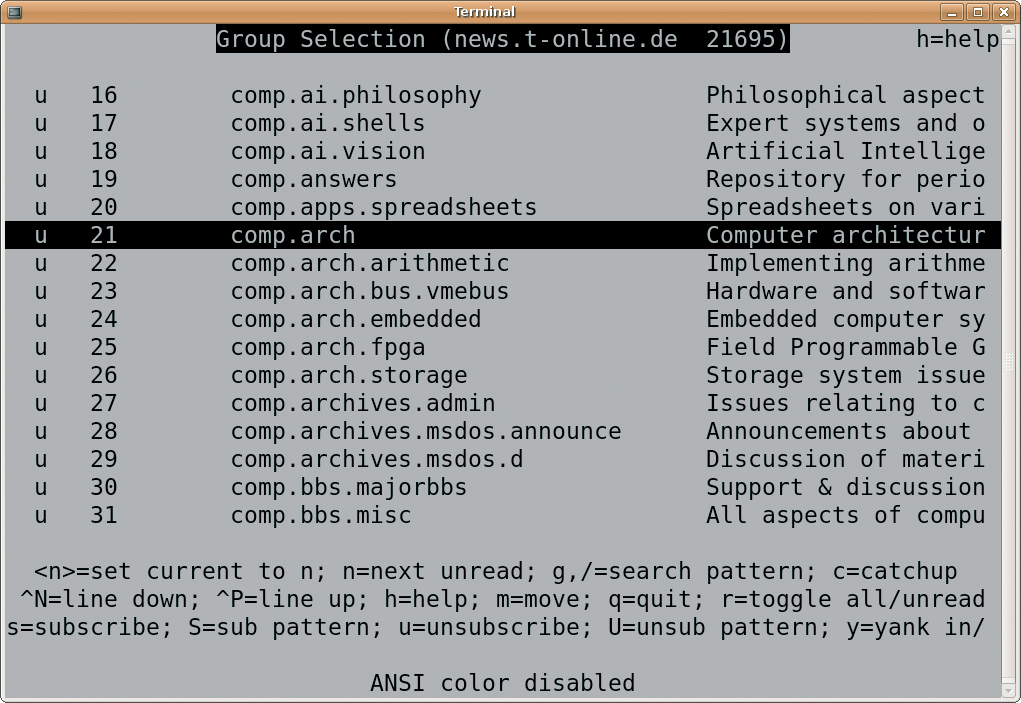Click comp.bbs.misc at list bottom
The image size is (1021, 703).
tap(321, 516)
